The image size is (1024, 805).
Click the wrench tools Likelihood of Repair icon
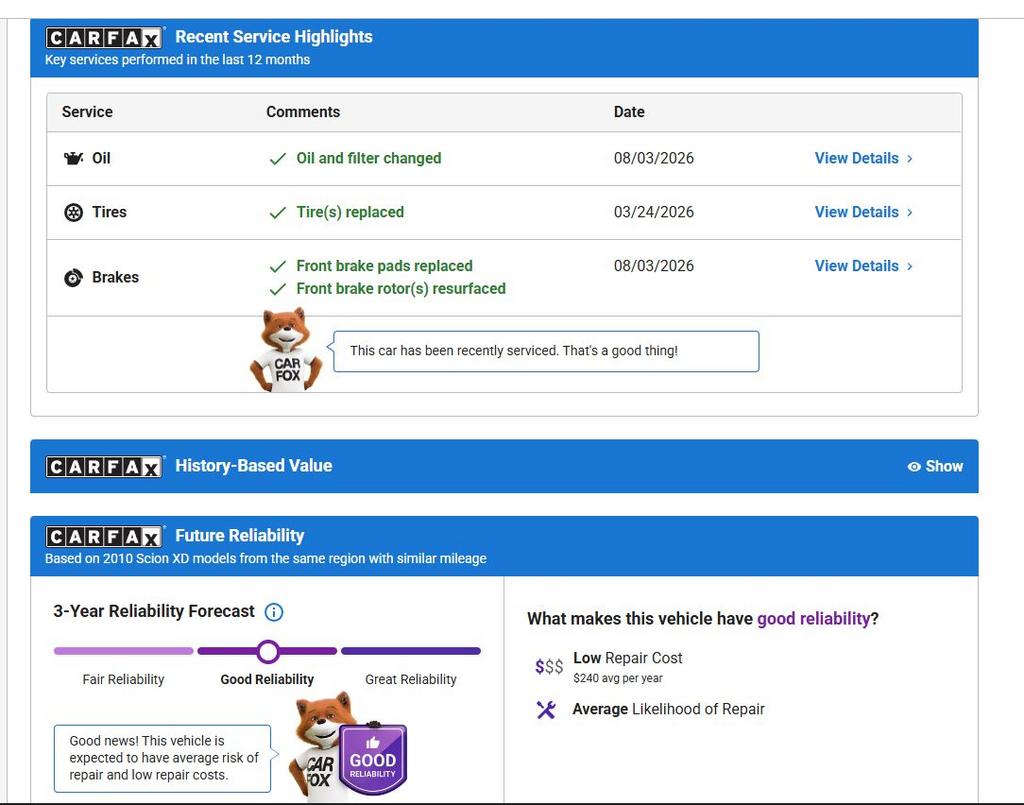point(546,710)
